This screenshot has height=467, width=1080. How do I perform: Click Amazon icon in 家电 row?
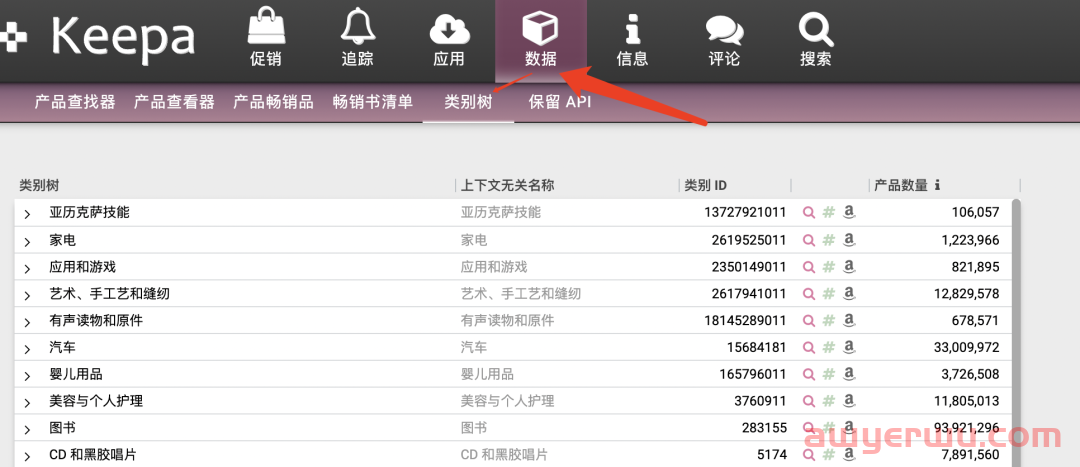849,240
